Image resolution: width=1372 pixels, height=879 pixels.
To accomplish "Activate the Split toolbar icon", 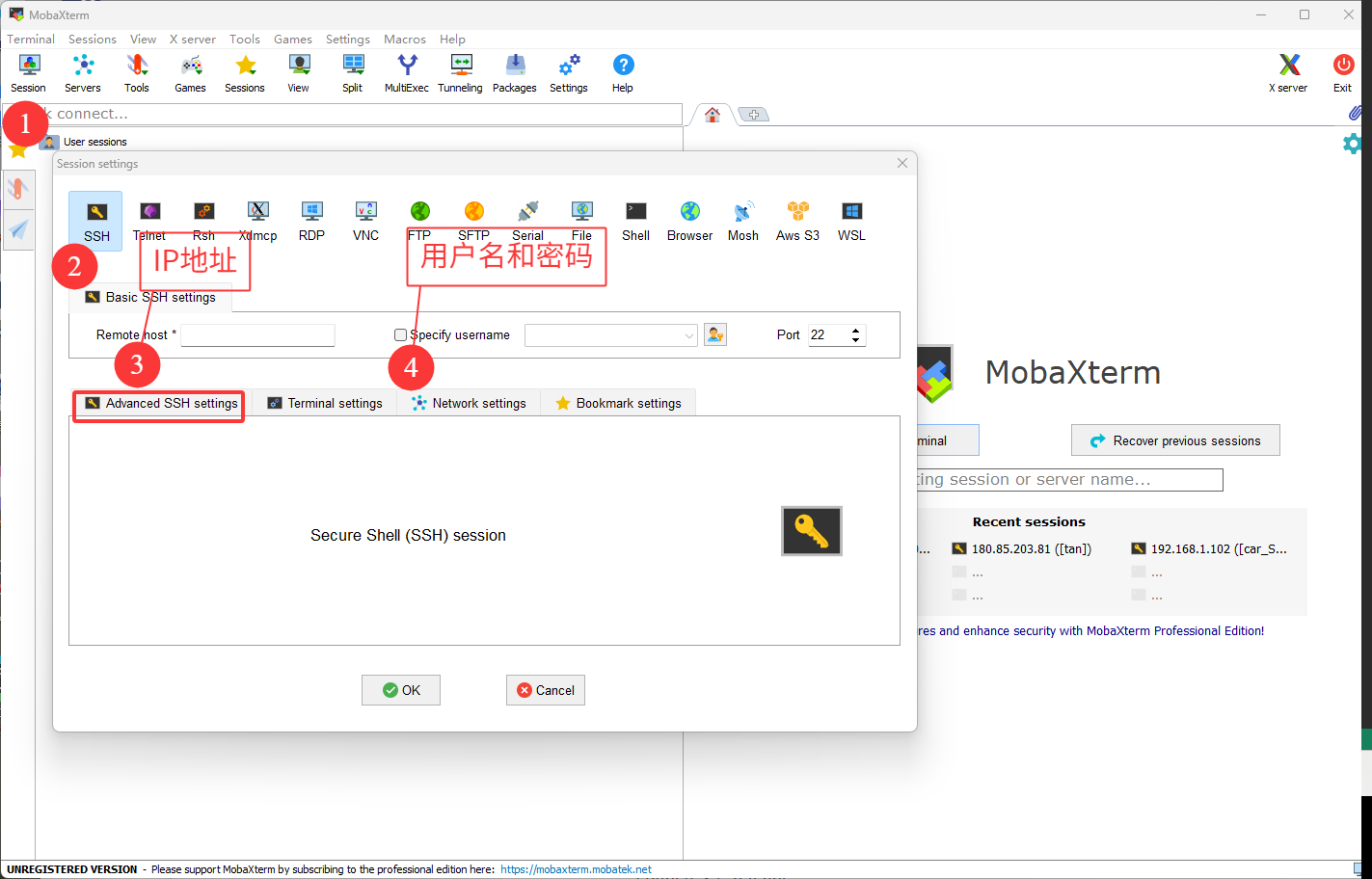I will (353, 73).
